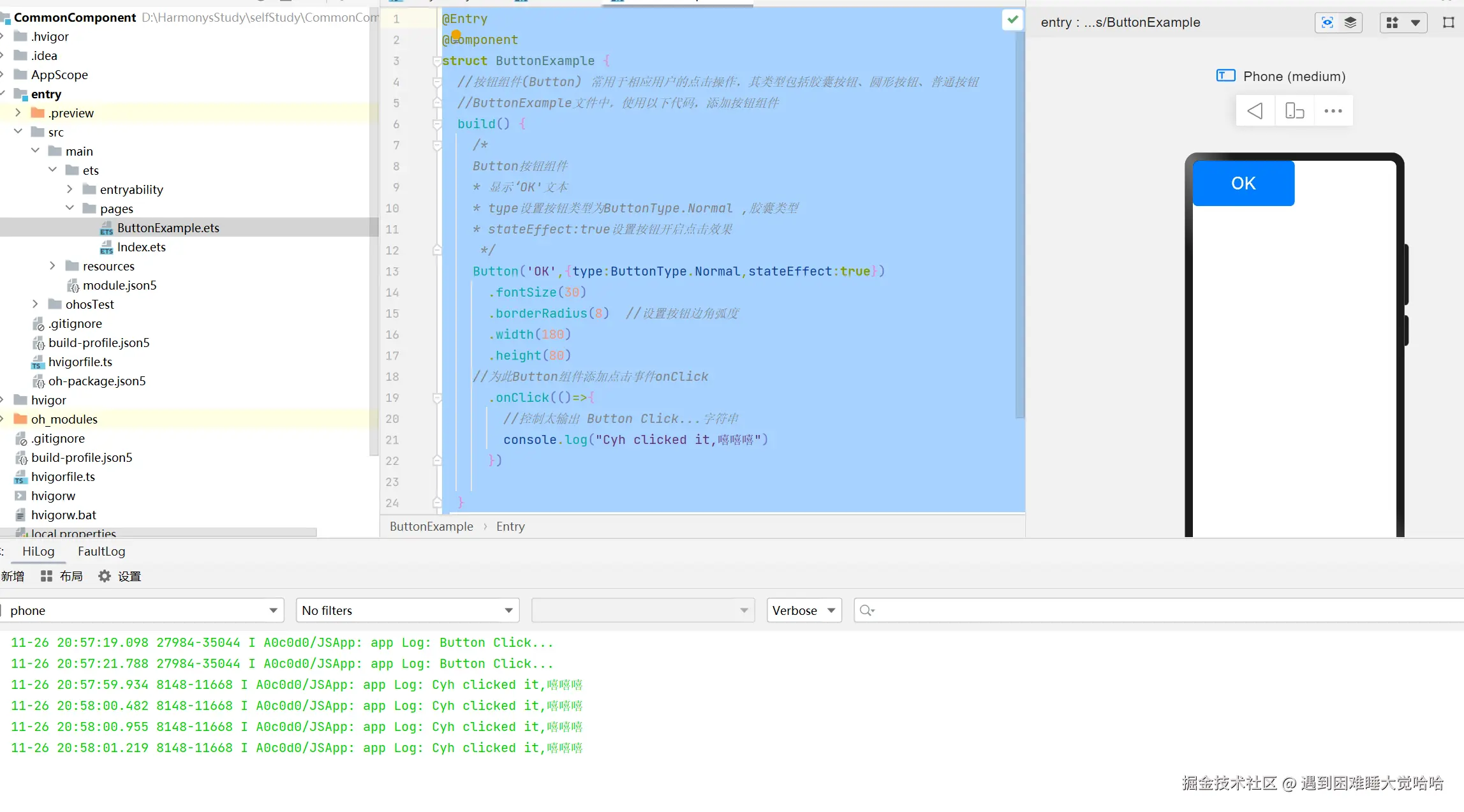Click the component layers stack icon

coord(1350,22)
